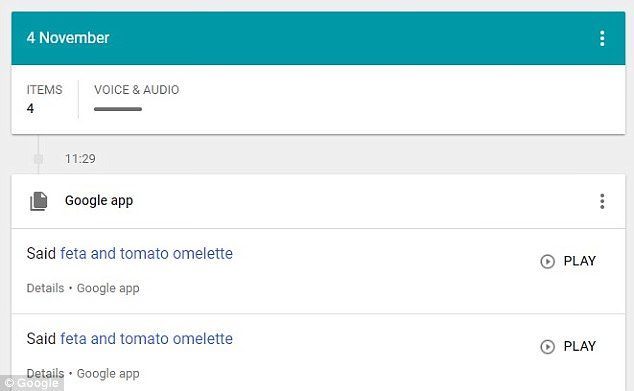Click Google app link under second recording
The height and width of the screenshot is (391, 634).
108,374
